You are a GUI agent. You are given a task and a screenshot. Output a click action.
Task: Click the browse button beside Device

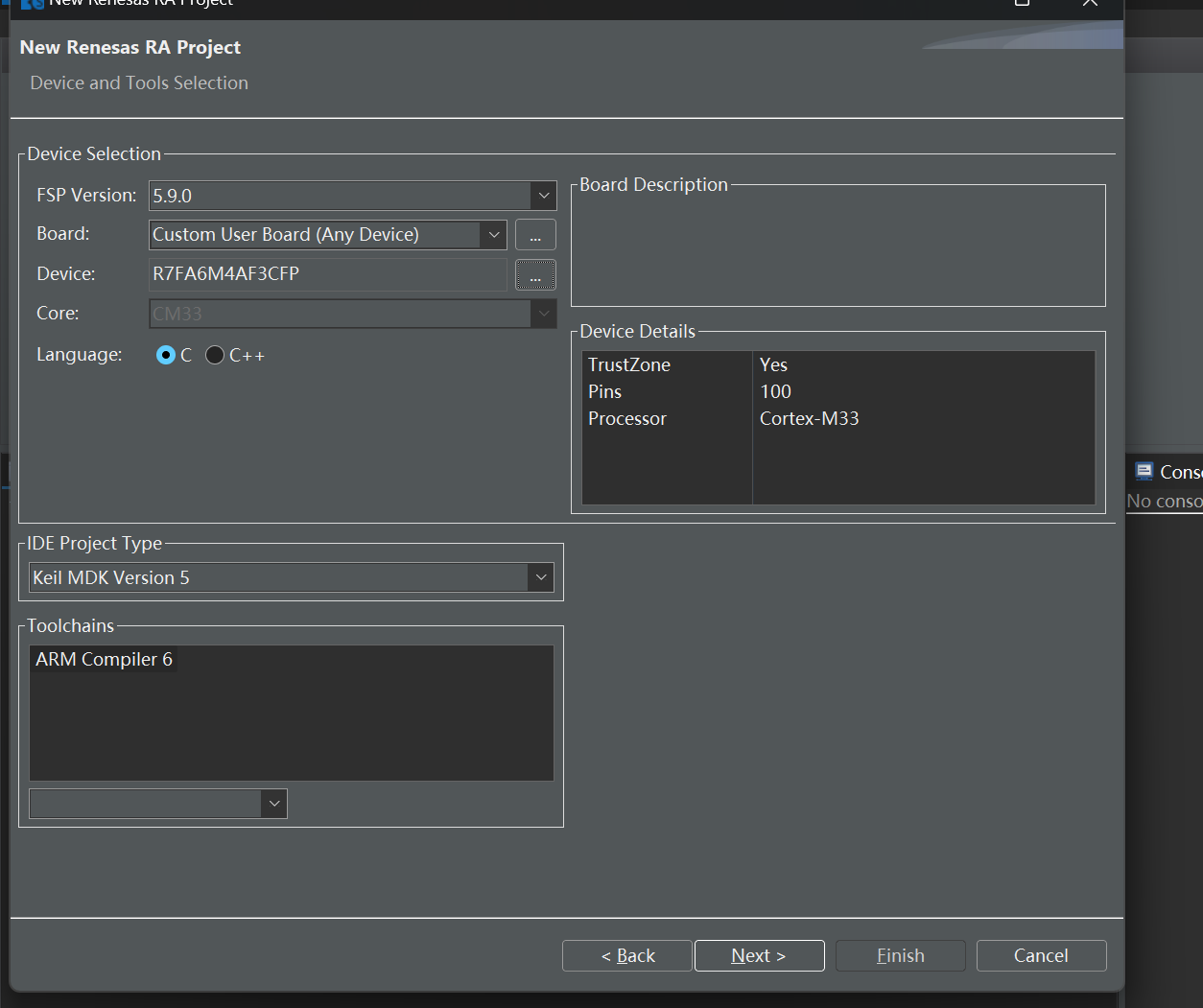click(535, 274)
